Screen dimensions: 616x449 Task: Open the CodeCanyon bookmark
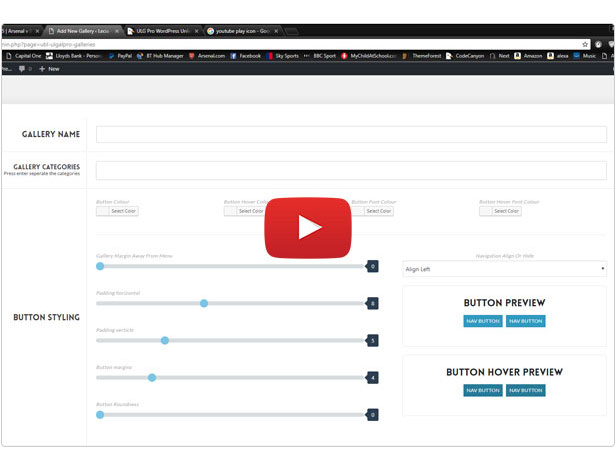(x=465, y=56)
